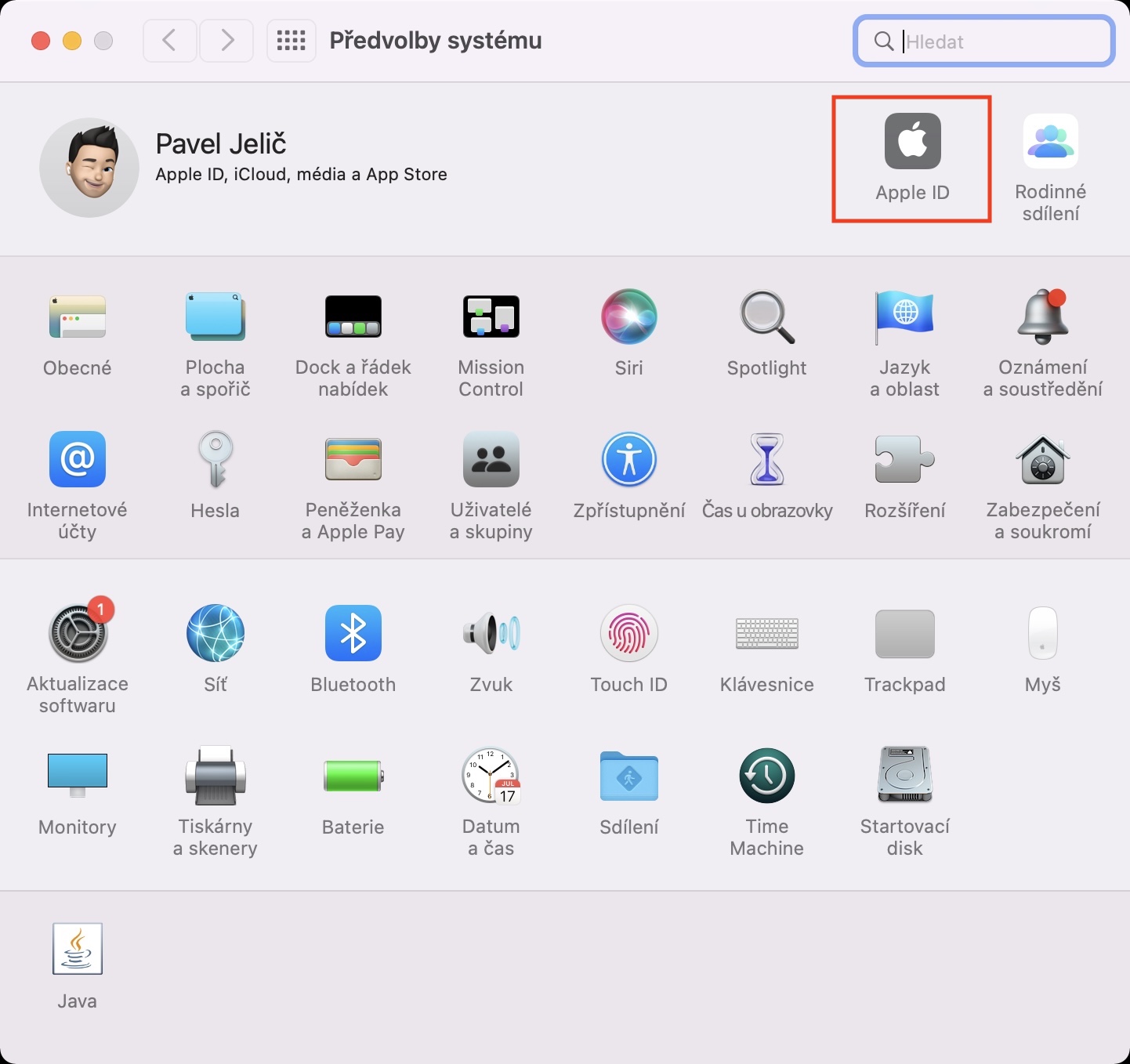Open Uživatelé a skupiny settings
The image size is (1130, 1064).
pyautogui.click(x=491, y=487)
